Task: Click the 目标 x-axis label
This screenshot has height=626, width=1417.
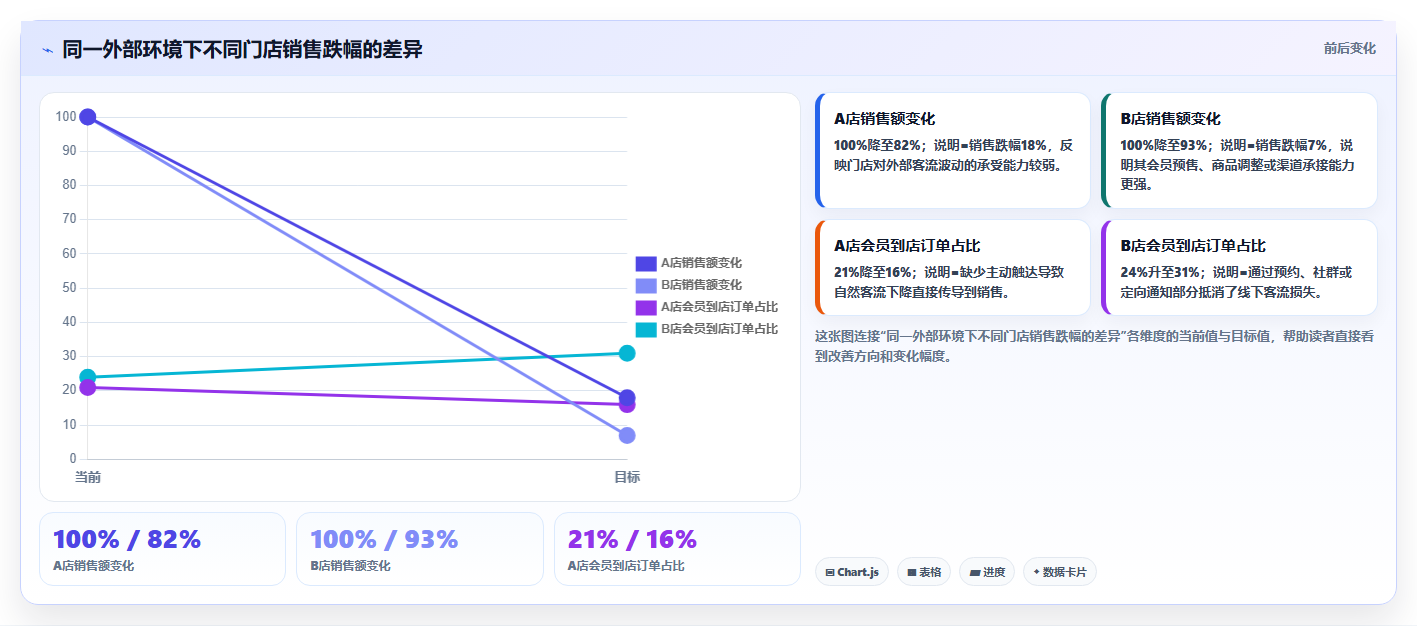Action: tap(627, 477)
